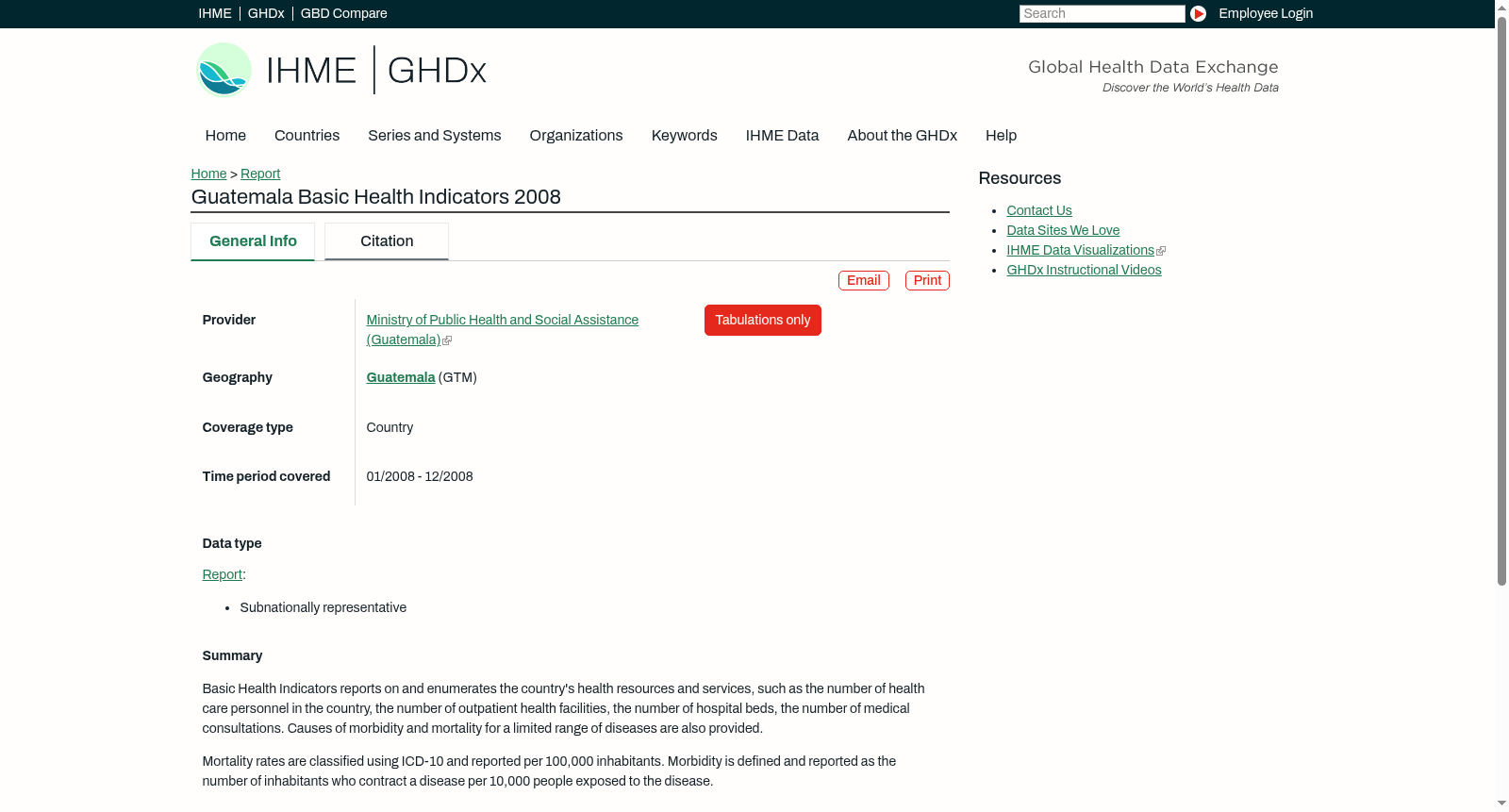Open the Guatemala geography link

point(401,378)
